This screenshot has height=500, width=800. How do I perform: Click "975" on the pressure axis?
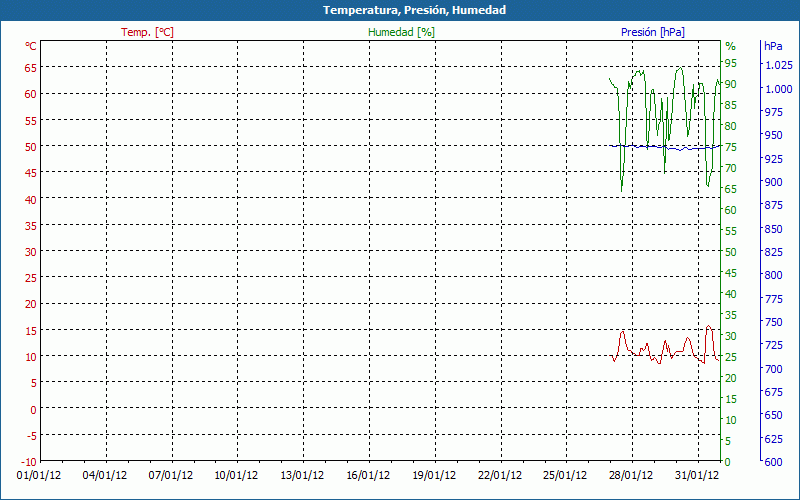tap(773, 112)
